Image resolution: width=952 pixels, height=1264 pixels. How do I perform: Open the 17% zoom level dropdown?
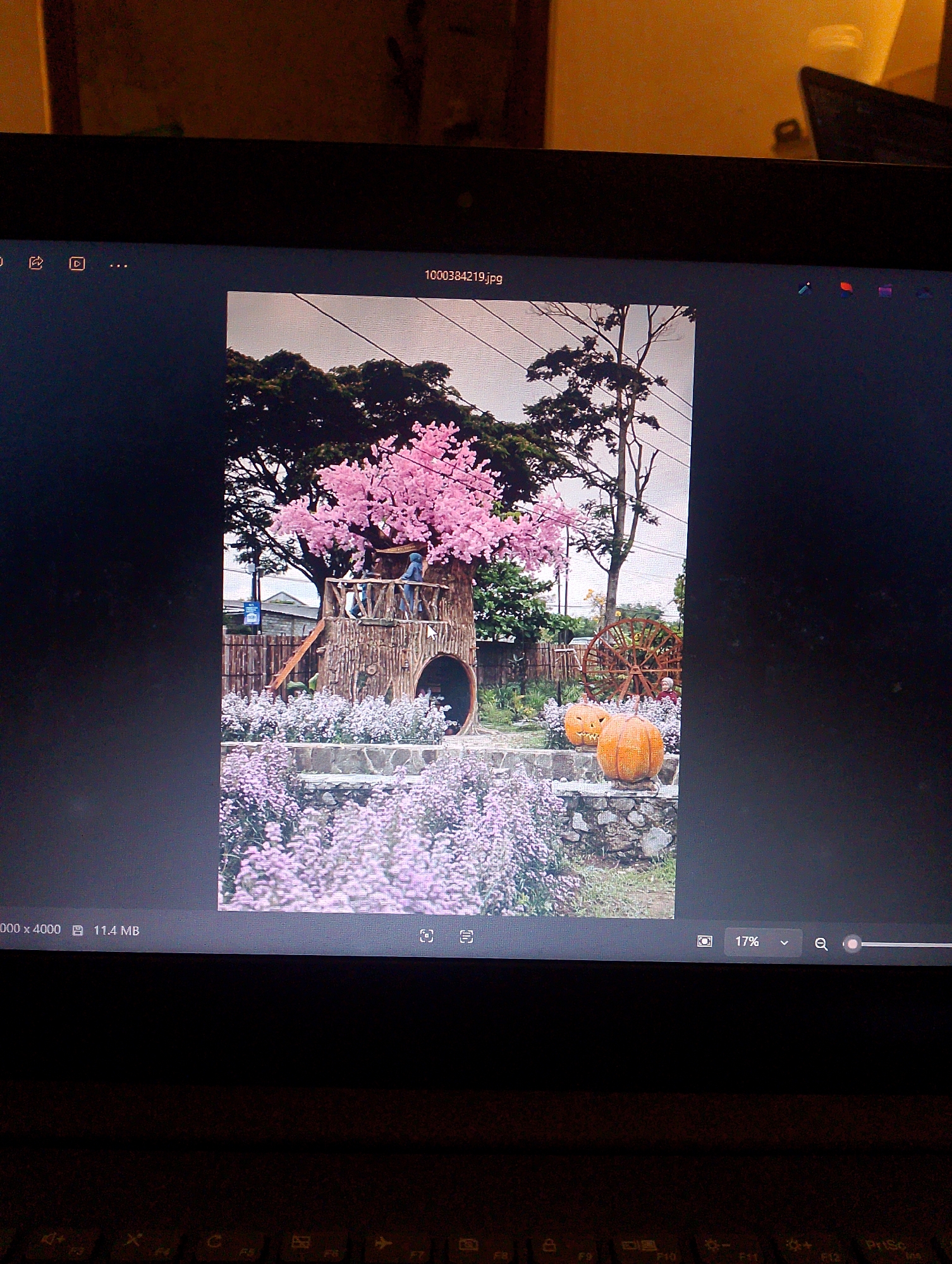point(763,942)
